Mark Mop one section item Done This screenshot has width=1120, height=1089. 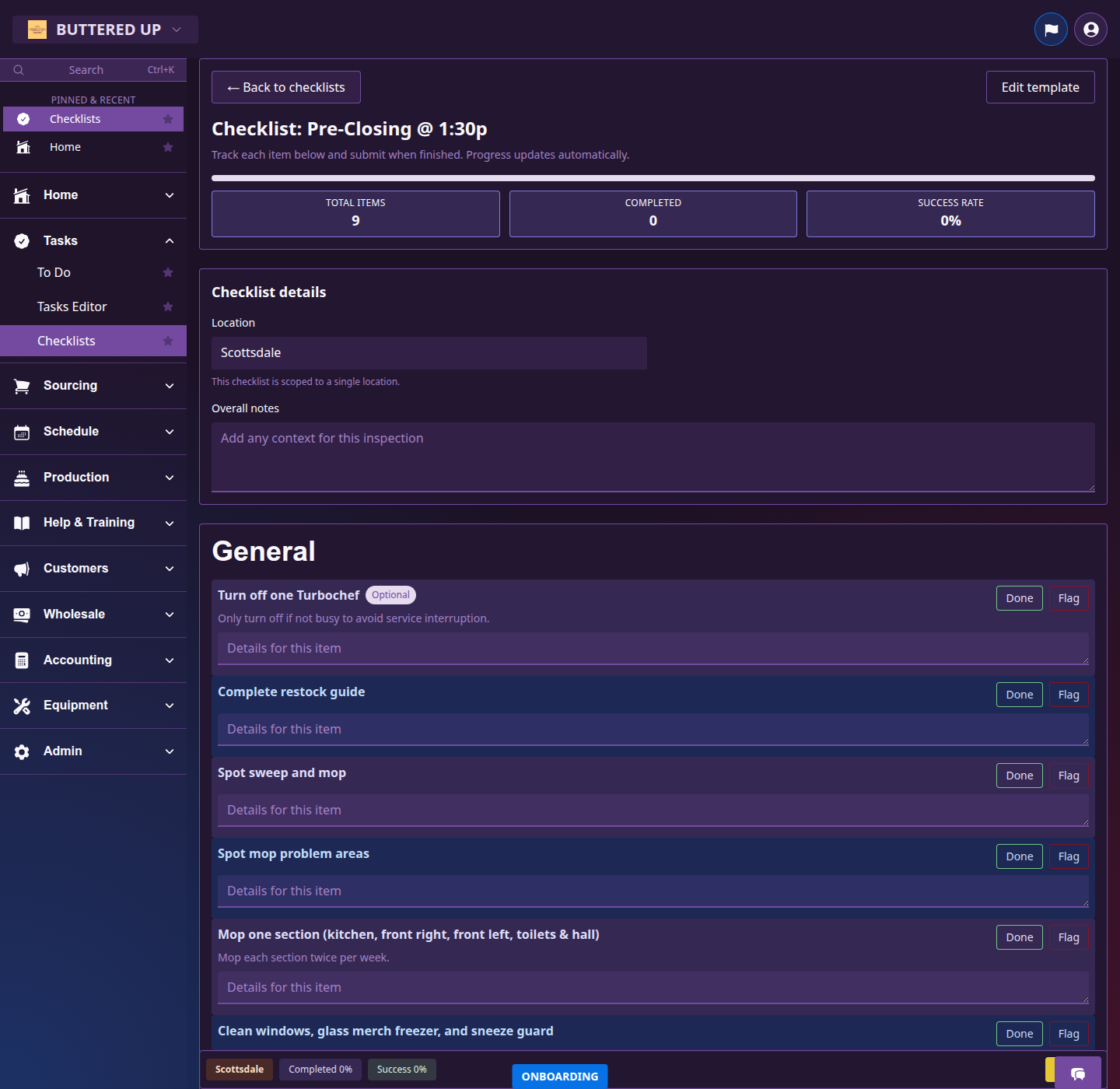click(x=1020, y=937)
